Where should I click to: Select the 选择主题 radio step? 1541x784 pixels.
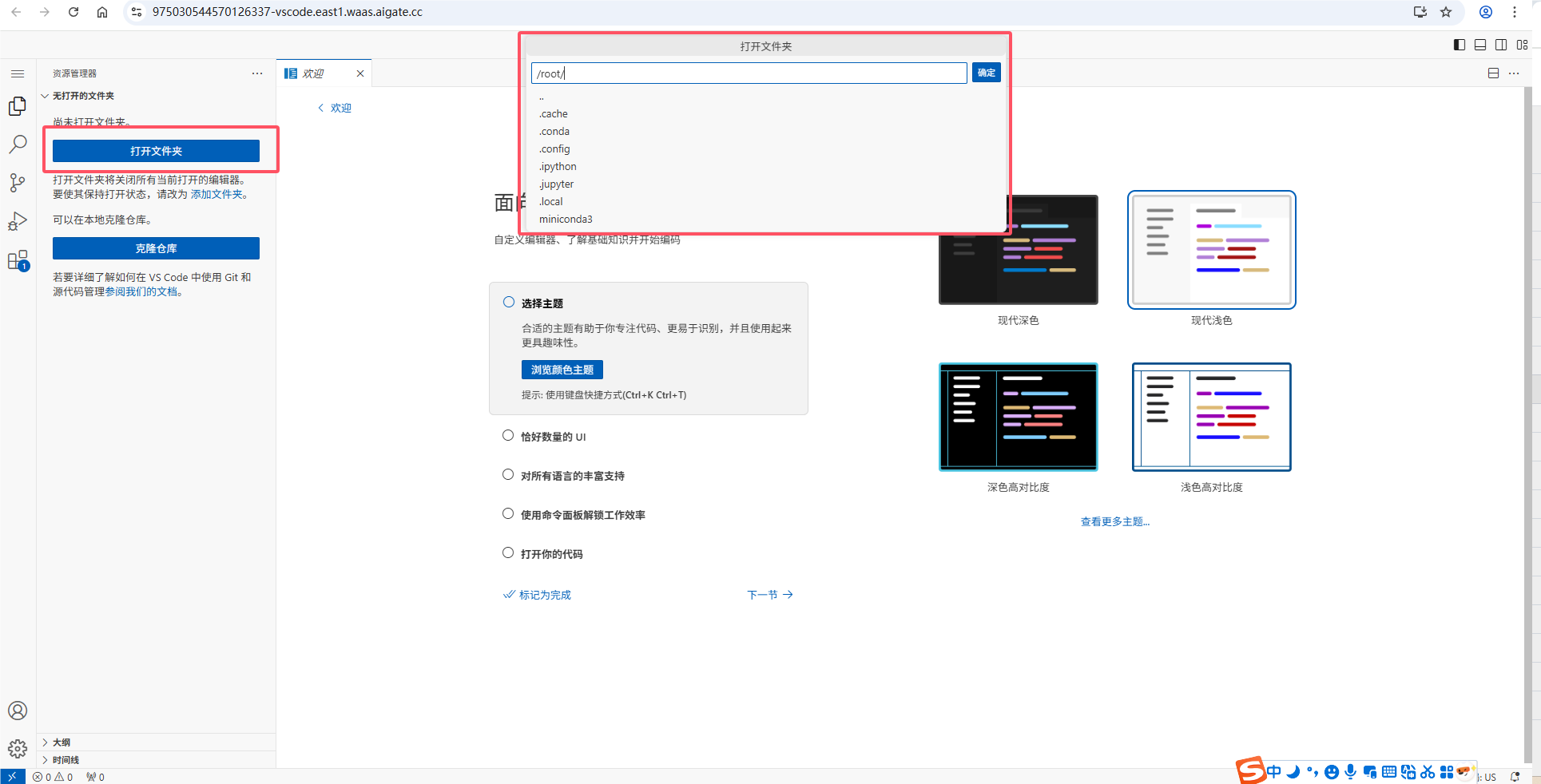509,303
